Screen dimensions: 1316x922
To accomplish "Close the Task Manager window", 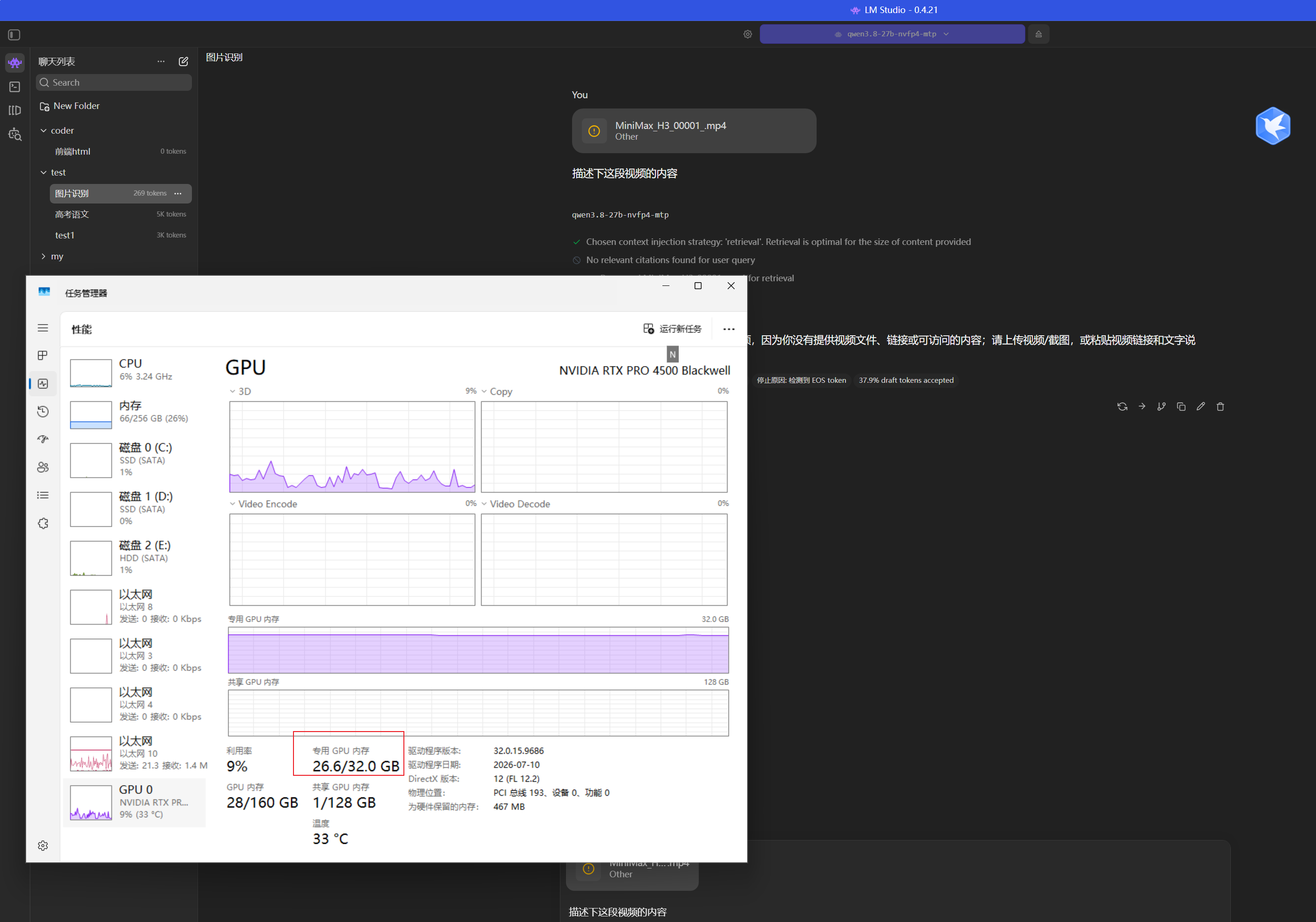I will coord(731,286).
